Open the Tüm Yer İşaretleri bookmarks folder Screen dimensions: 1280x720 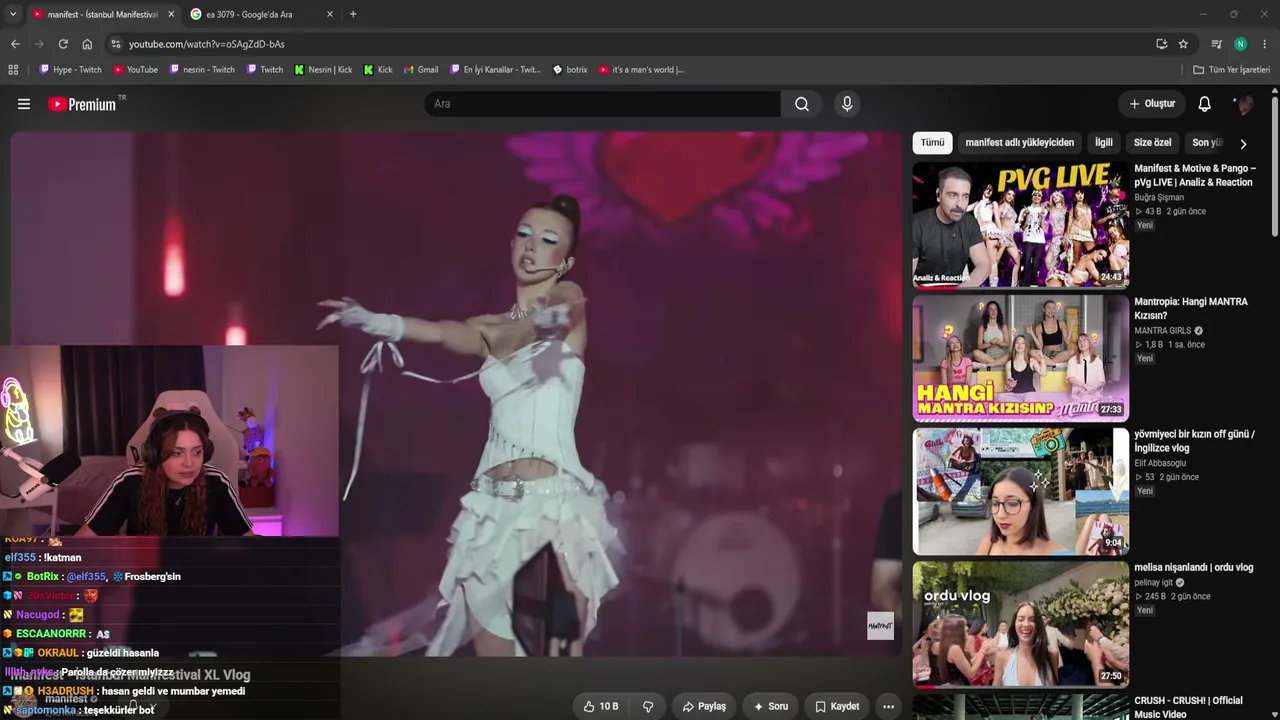1232,70
